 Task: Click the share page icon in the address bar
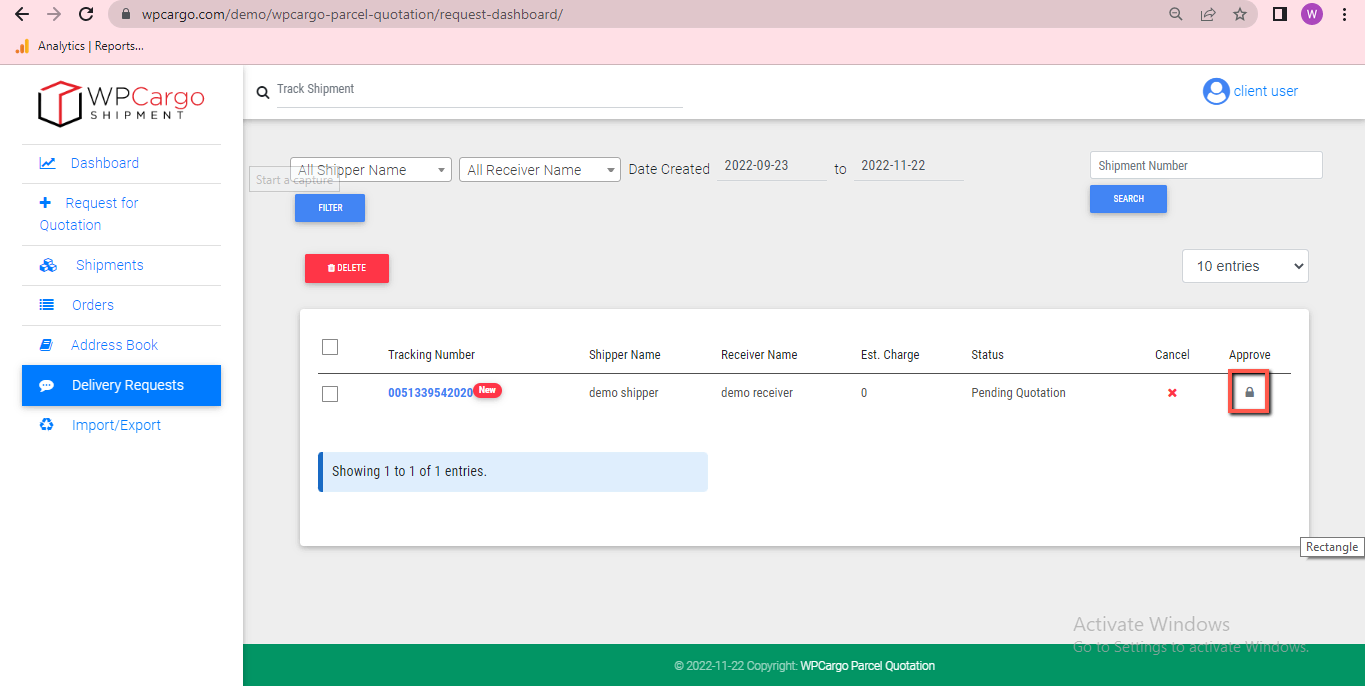pyautogui.click(x=1208, y=14)
